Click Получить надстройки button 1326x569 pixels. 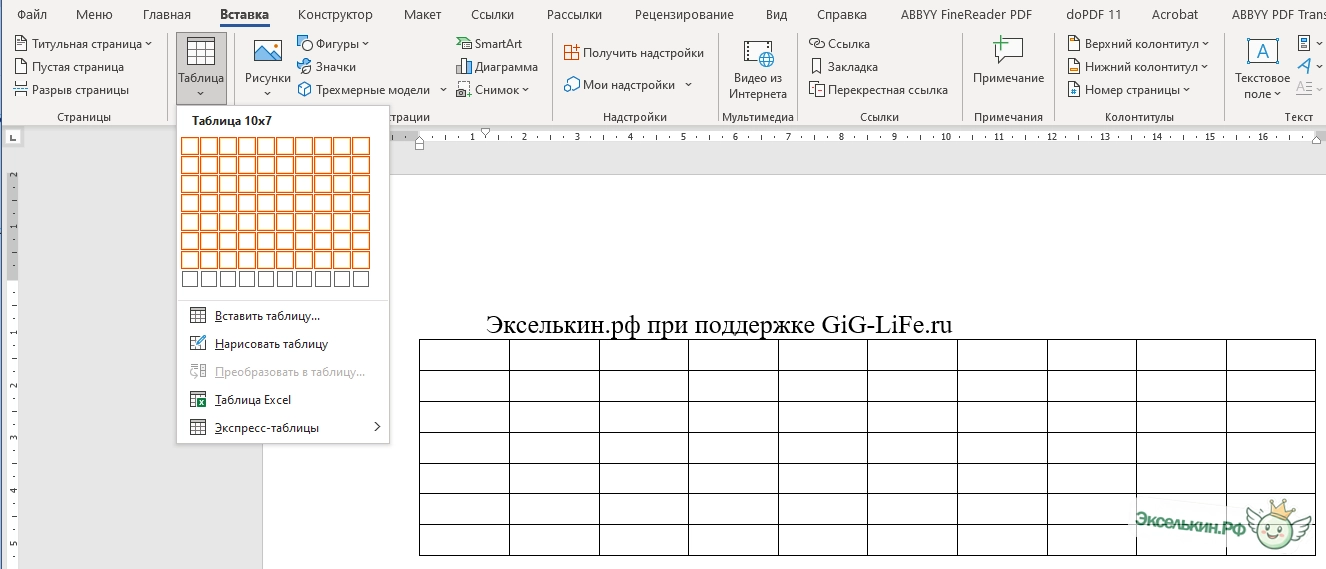[x=633, y=53]
